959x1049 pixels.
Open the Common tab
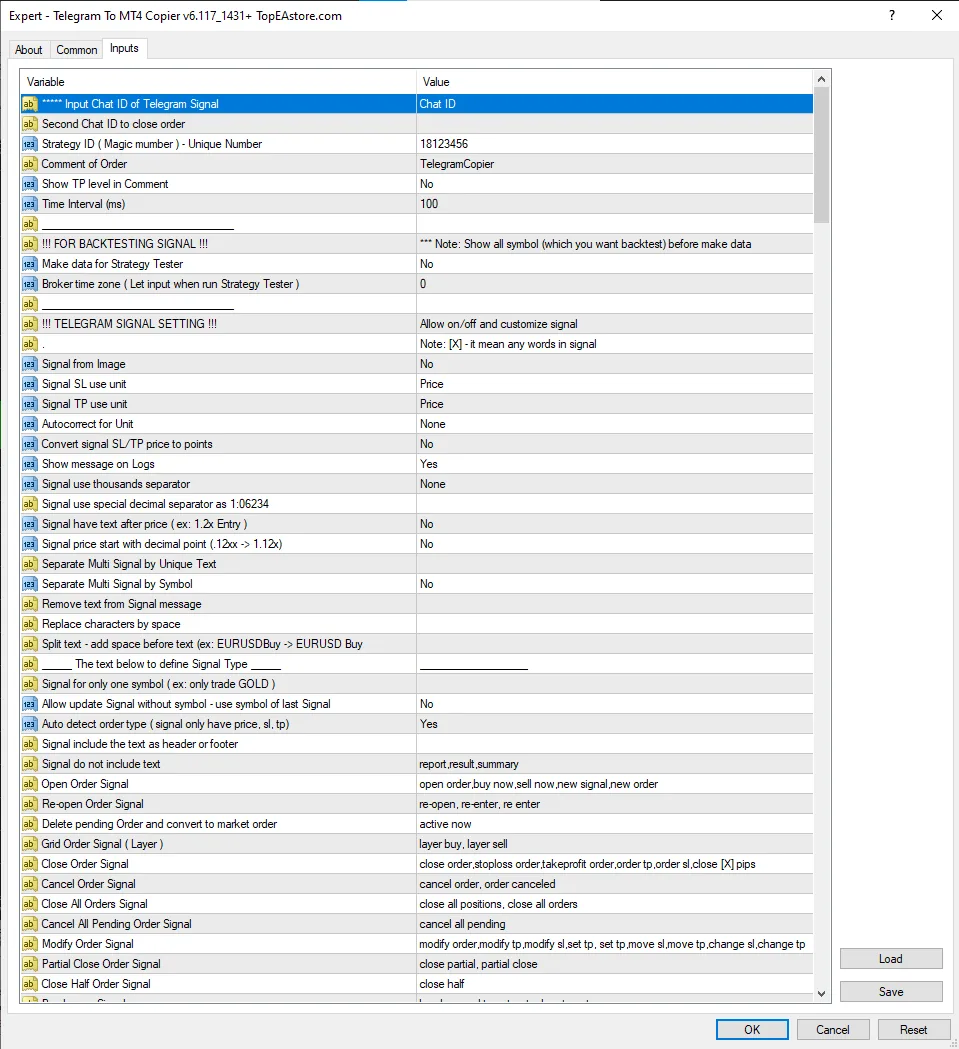[x=76, y=50]
